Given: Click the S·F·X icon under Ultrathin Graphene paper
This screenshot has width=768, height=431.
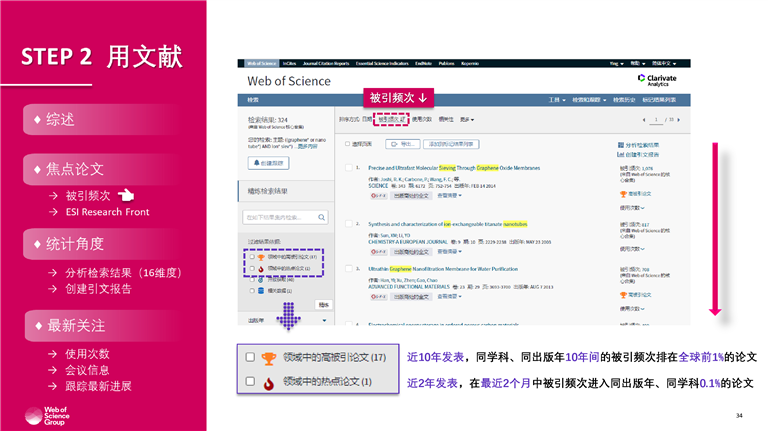Looking at the screenshot, I should click(378, 297).
